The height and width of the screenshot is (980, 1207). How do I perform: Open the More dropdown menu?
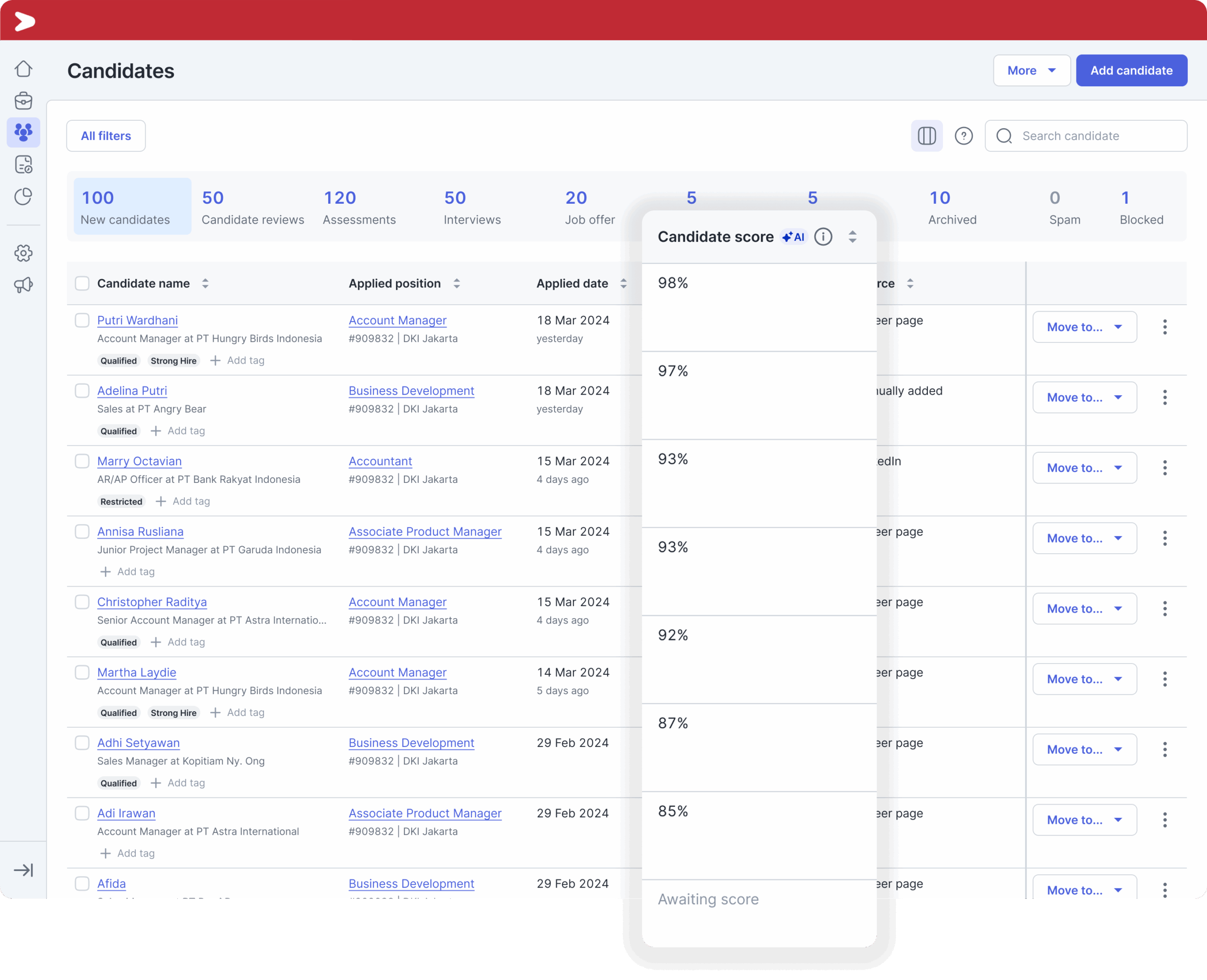1031,71
